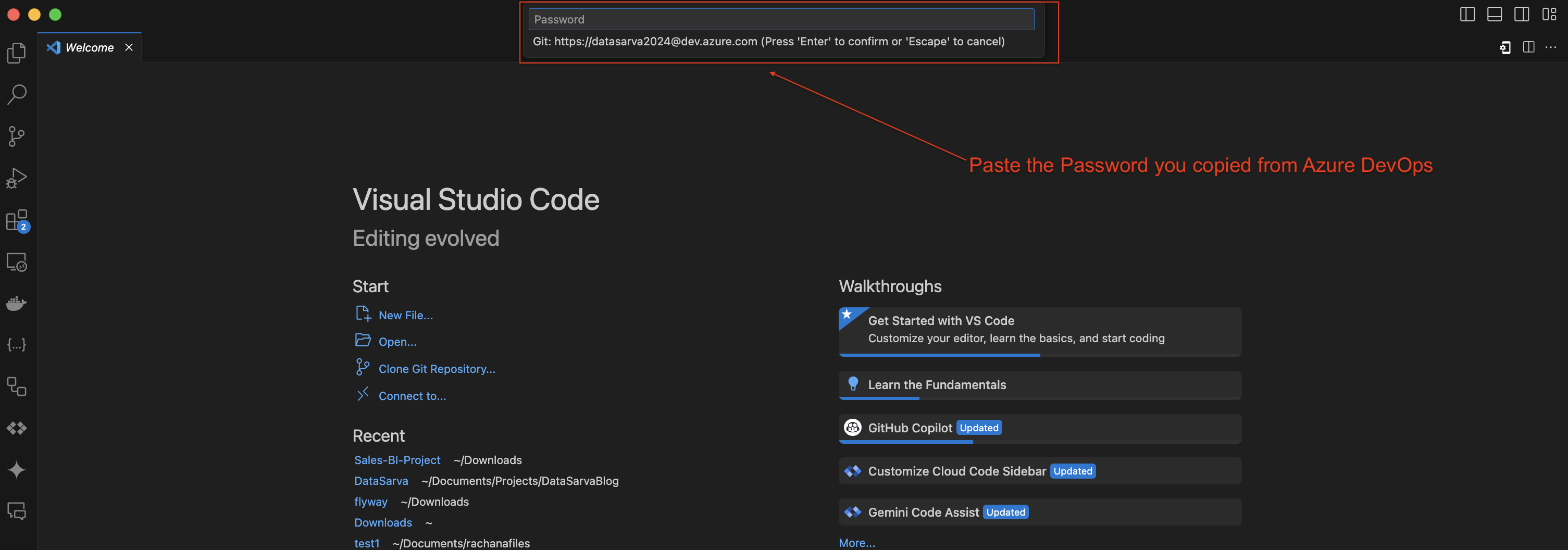Click the star icon on Get Started card
The image size is (1568, 550).
[847, 315]
